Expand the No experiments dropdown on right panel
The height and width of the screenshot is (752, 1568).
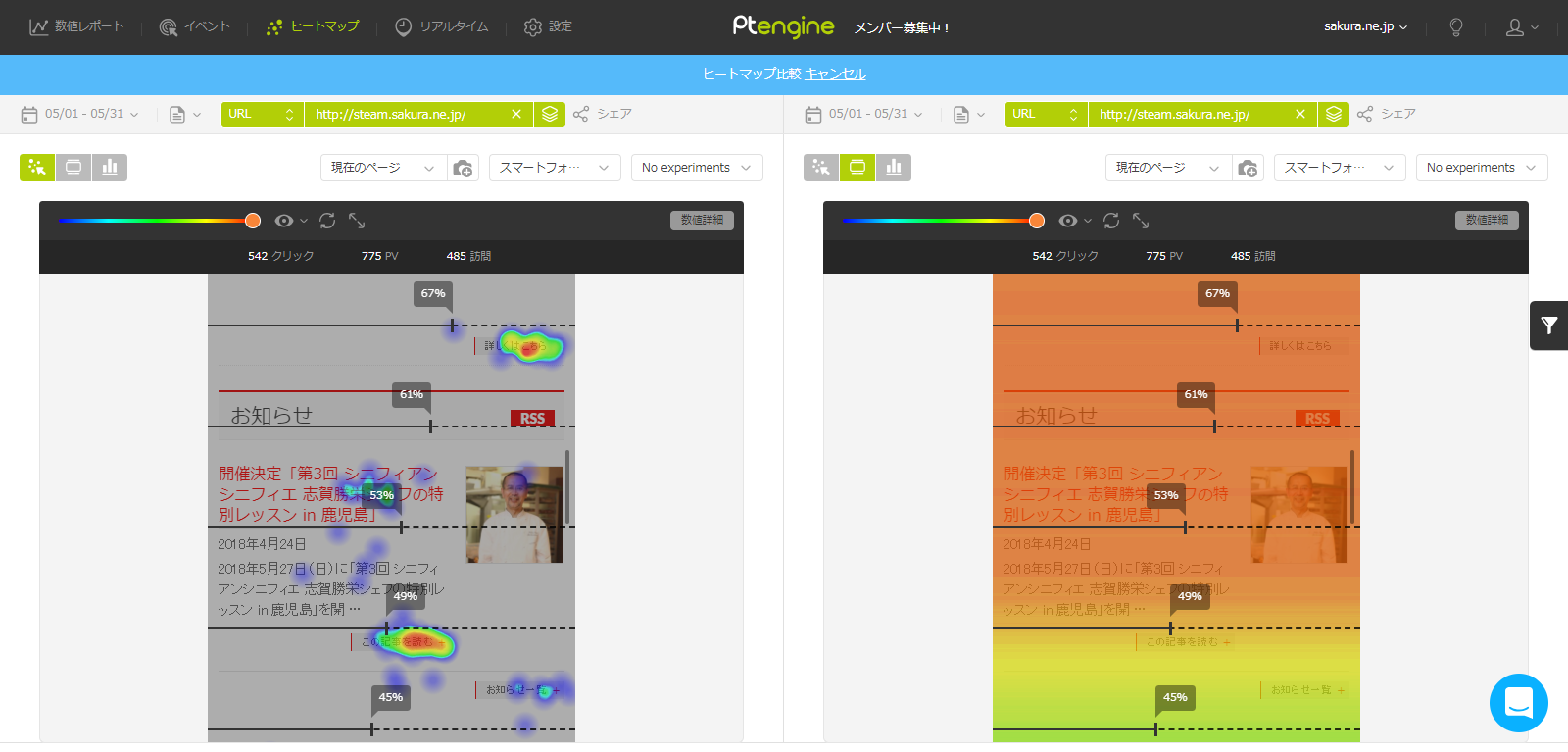[1481, 168]
